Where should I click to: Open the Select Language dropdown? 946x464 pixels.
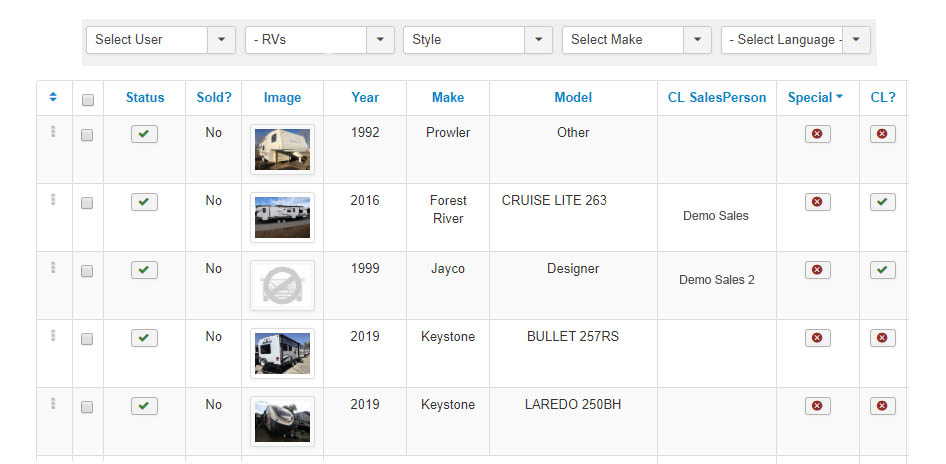pos(796,40)
